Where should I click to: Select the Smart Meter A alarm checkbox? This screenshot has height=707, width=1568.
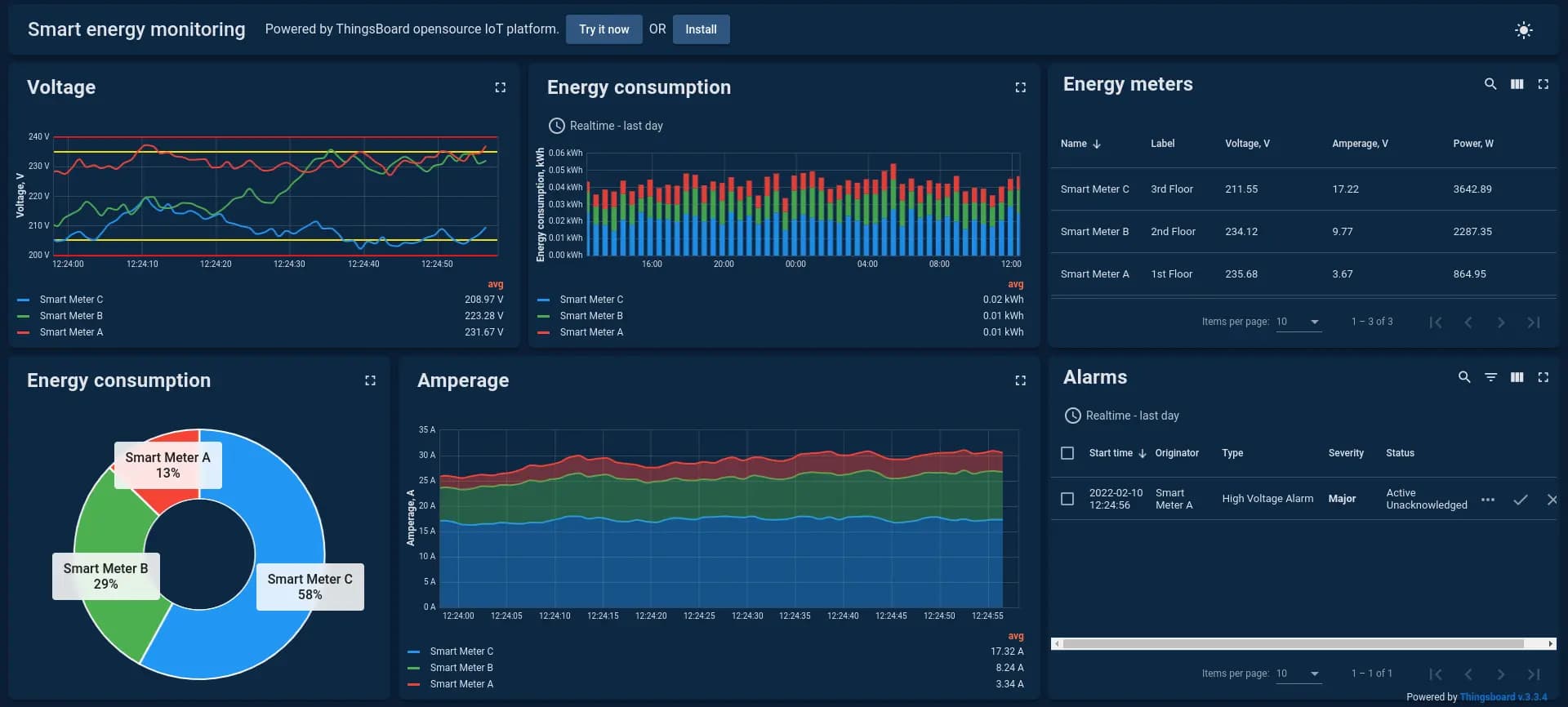pyautogui.click(x=1067, y=499)
